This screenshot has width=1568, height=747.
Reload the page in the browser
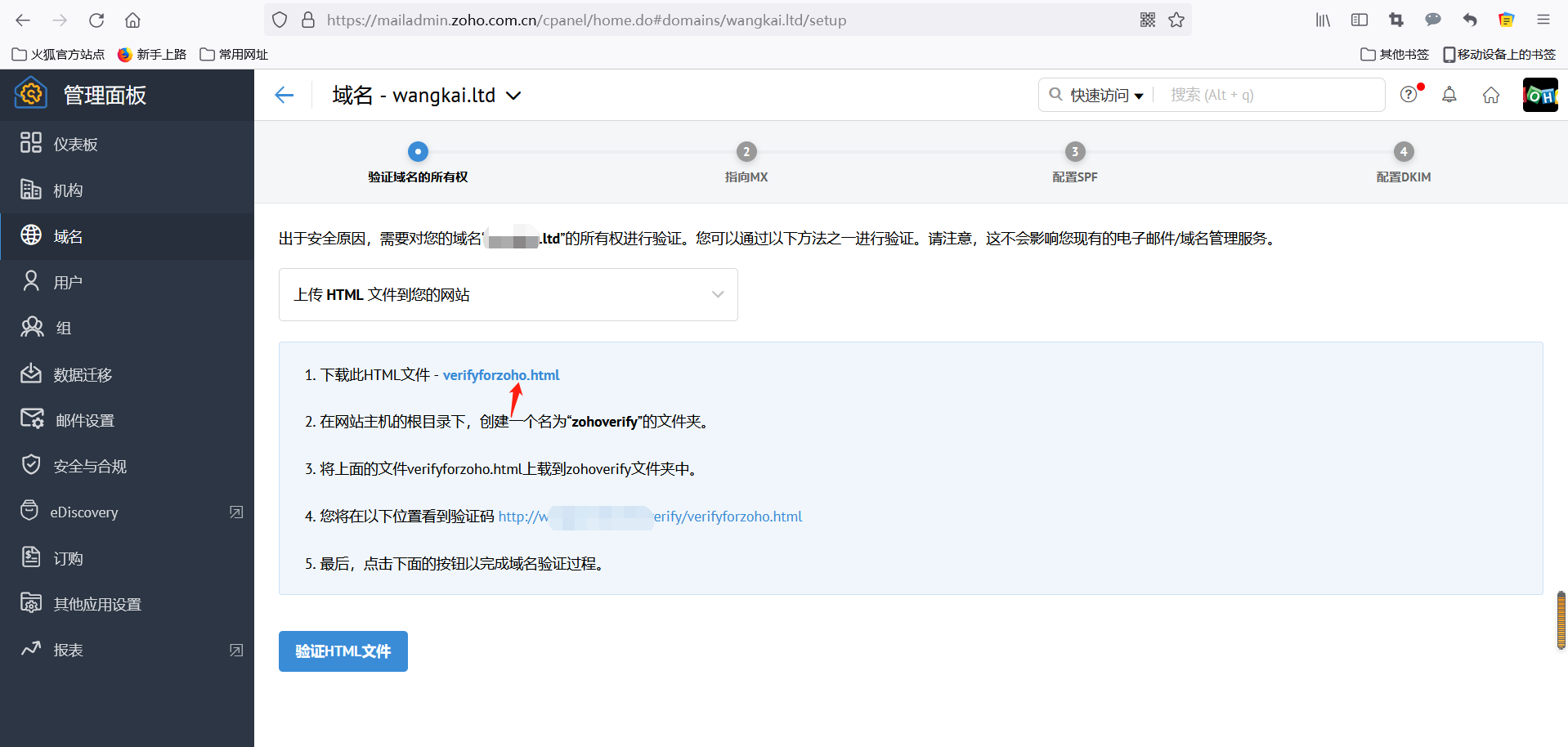point(96,20)
